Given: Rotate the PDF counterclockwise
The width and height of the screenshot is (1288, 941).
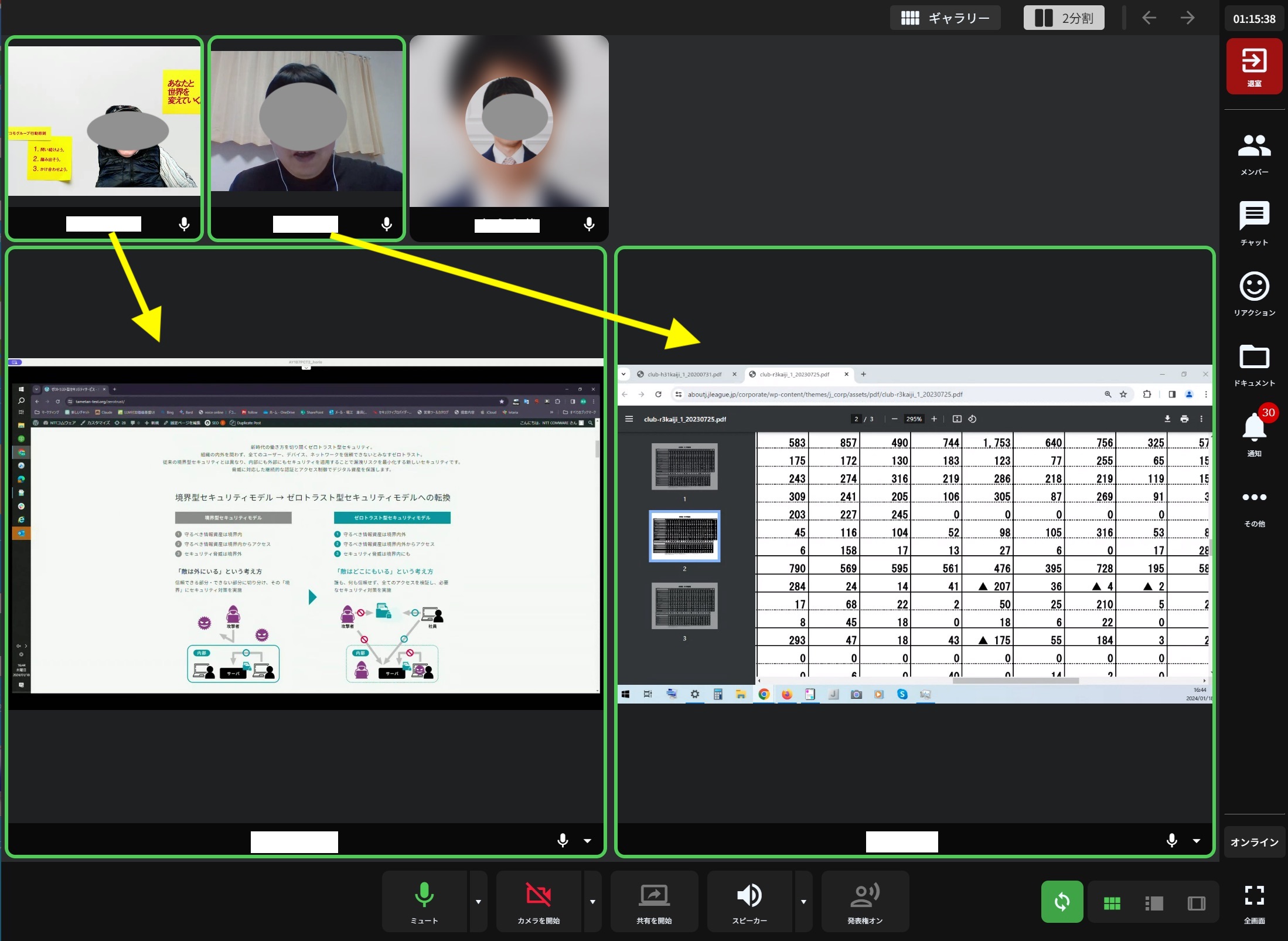Looking at the screenshot, I should tap(972, 419).
